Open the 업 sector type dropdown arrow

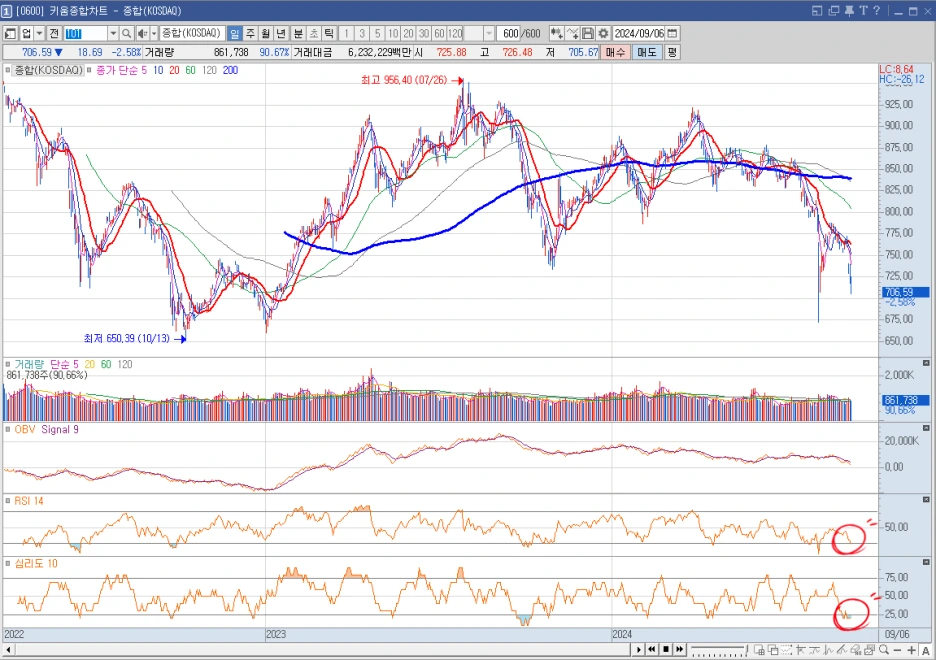tap(39, 33)
